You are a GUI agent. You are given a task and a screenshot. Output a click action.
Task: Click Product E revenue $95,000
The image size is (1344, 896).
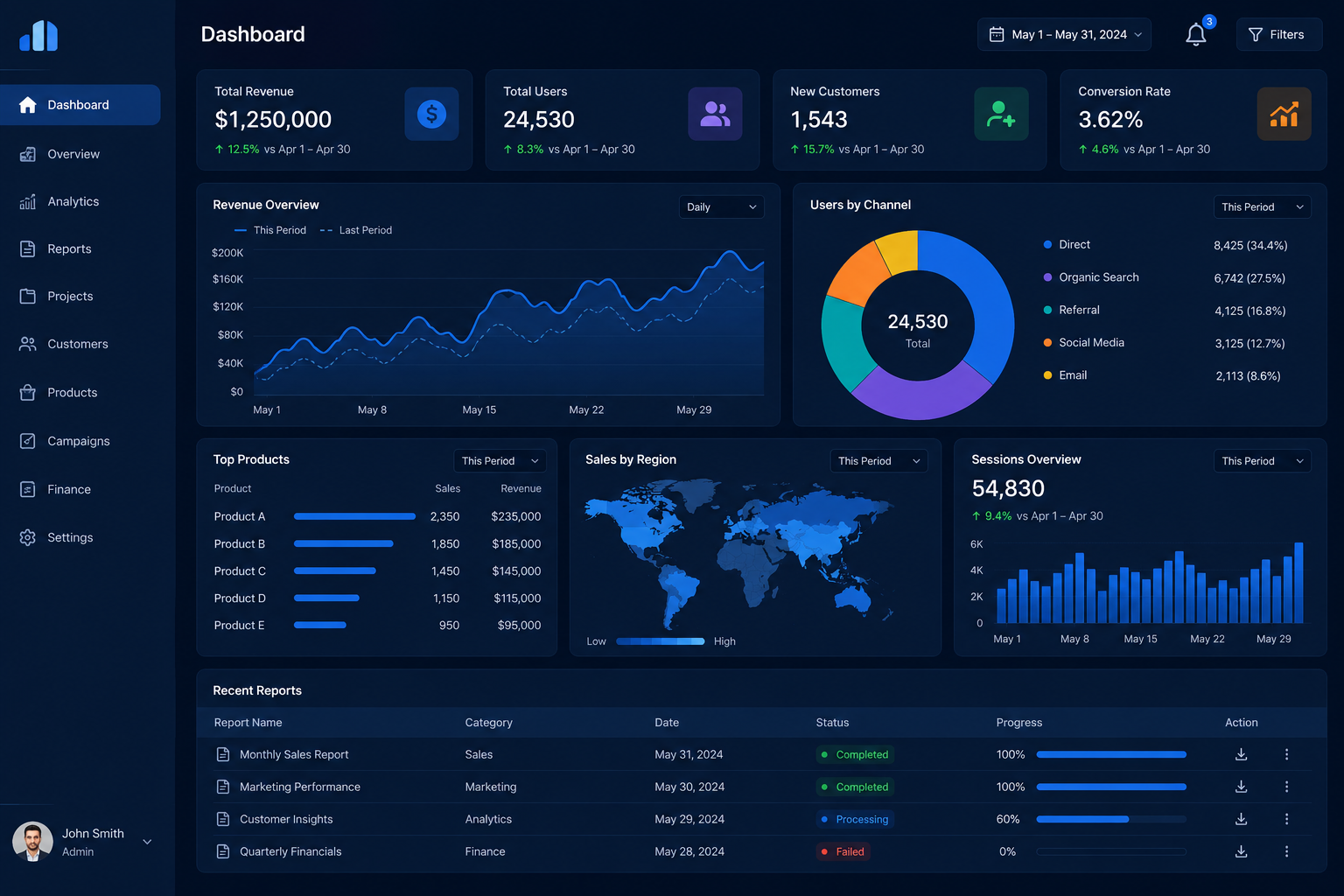[519, 626]
